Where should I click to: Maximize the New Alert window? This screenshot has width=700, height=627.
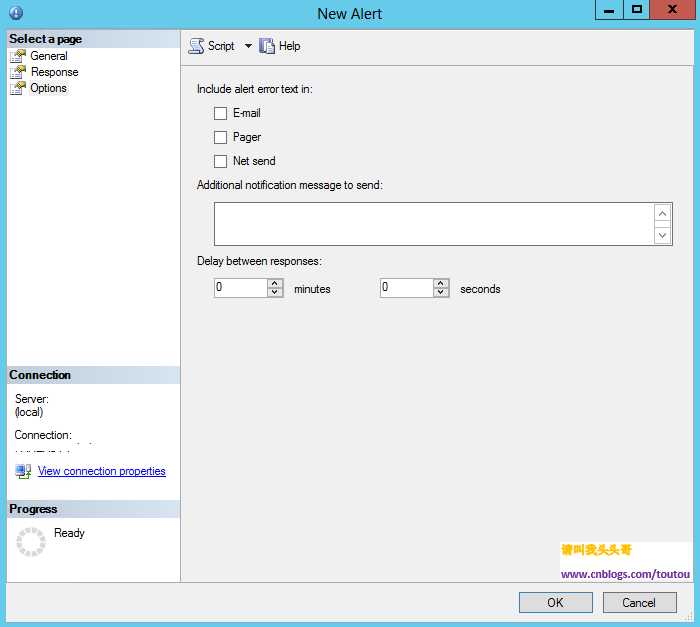coord(637,10)
